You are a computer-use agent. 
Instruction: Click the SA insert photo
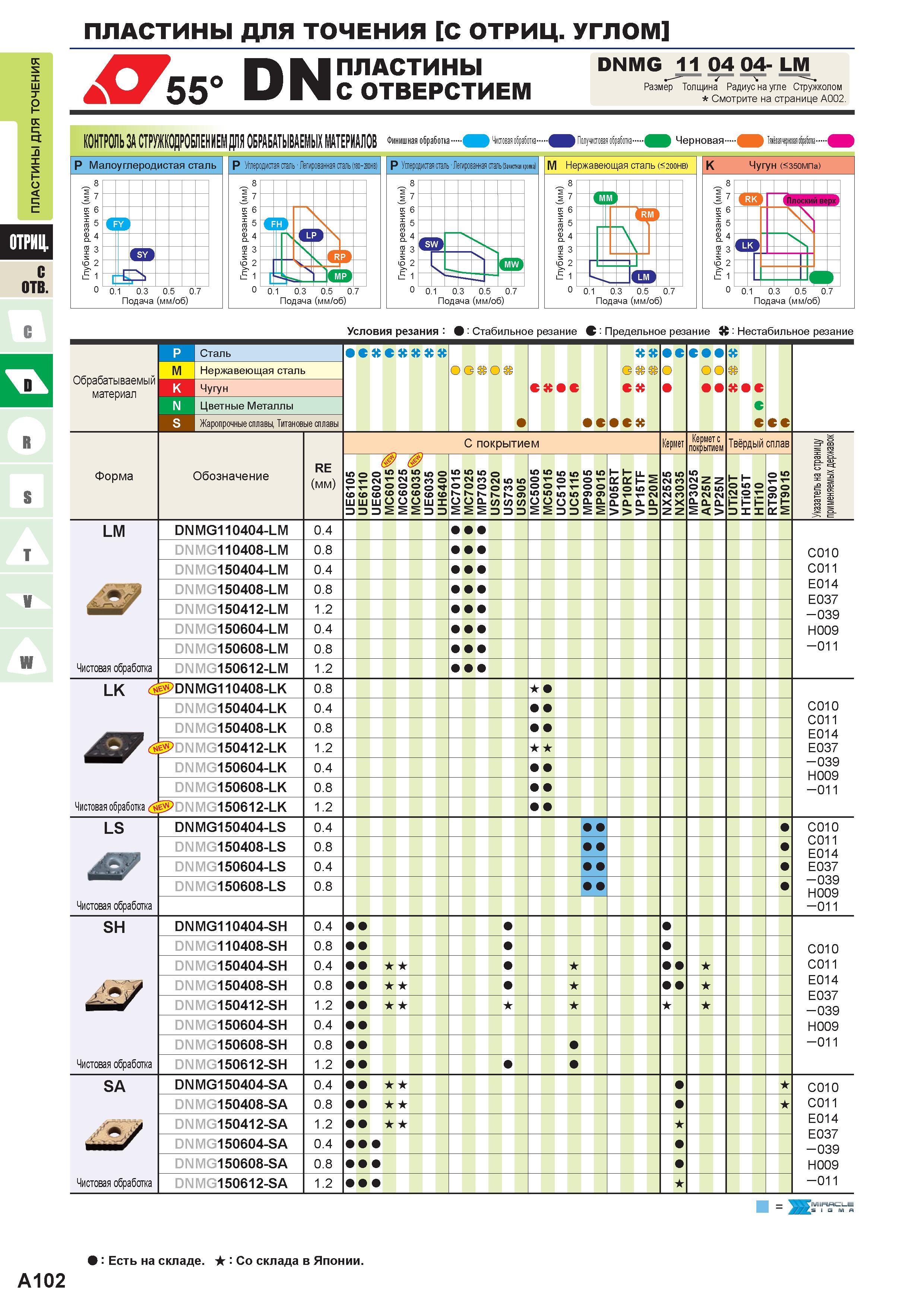(x=114, y=1134)
